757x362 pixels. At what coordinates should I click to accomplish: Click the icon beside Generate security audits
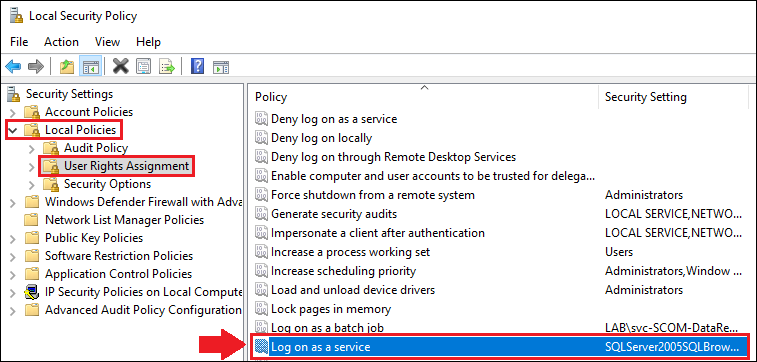tap(261, 214)
